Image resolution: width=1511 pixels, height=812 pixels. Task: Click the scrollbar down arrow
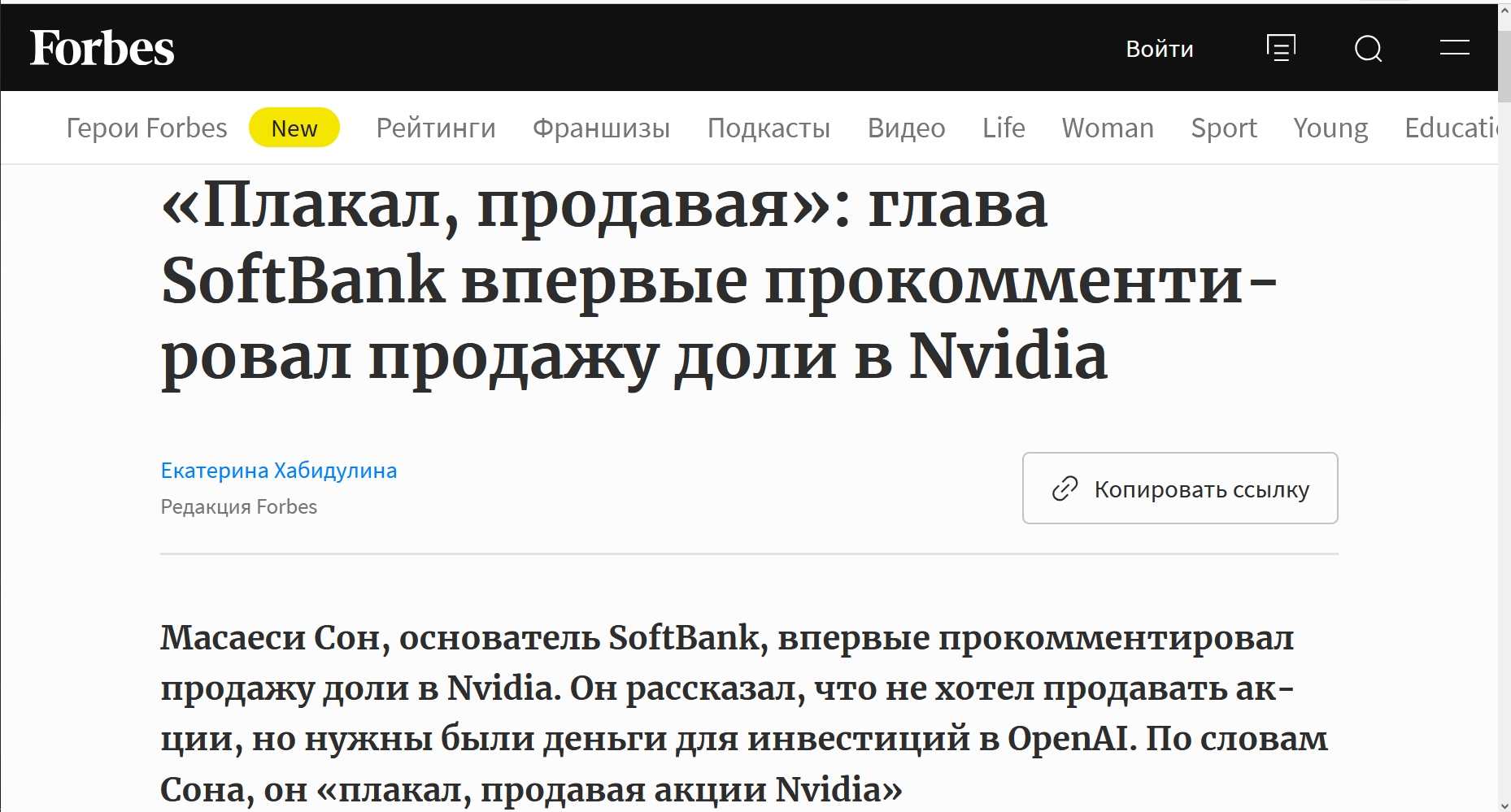tap(1504, 805)
